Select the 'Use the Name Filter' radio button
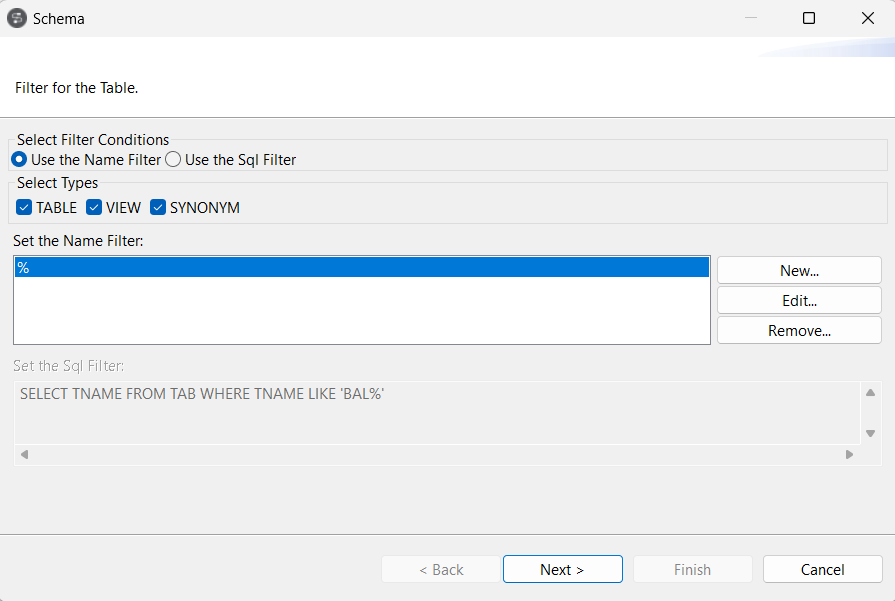Viewport: 895px width, 601px height. click(x=19, y=159)
